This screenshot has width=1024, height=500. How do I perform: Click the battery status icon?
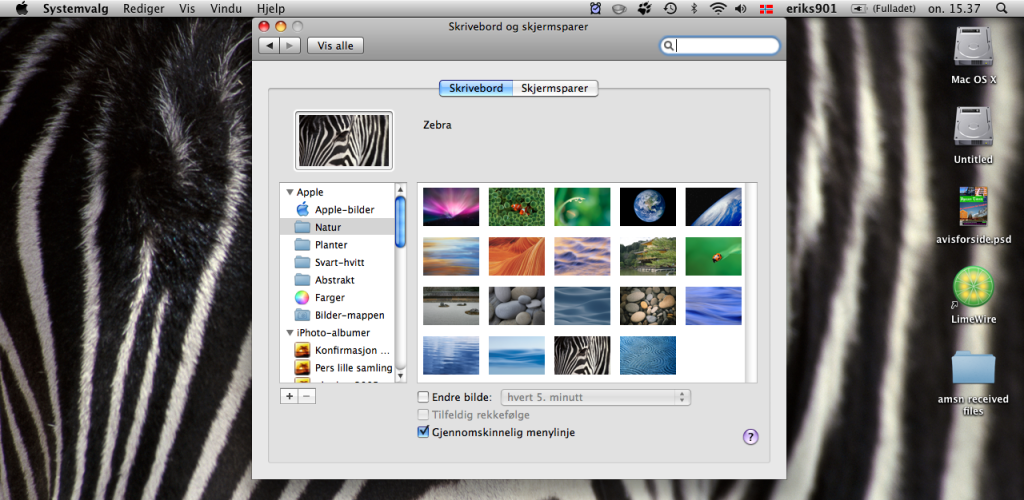859,9
